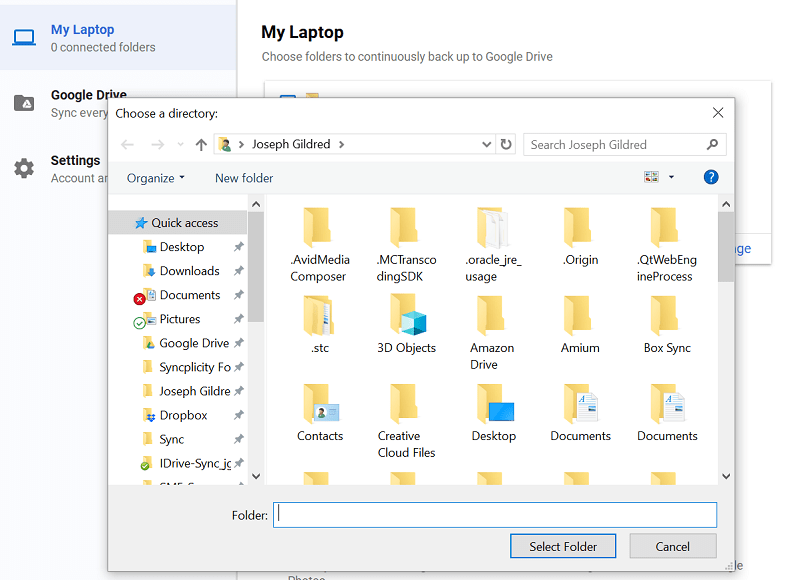Click the laptop icon in sidebar
The width and height of the screenshot is (798, 580).
[x=24, y=38]
